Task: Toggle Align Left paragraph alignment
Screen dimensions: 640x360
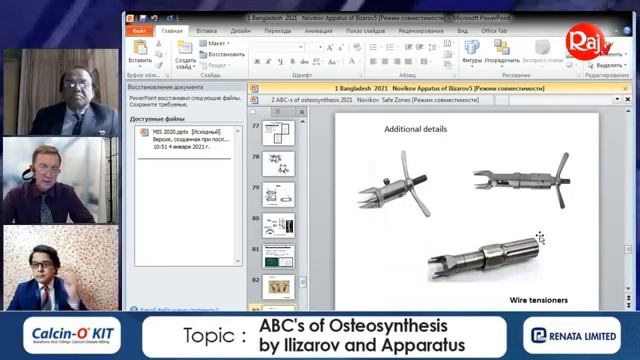Action: 373,62
